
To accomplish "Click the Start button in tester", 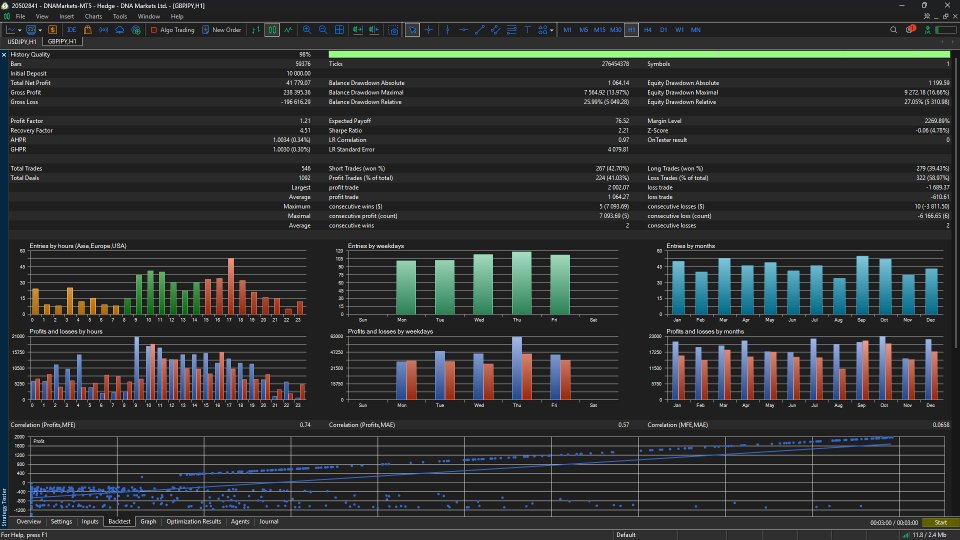I will [940, 522].
